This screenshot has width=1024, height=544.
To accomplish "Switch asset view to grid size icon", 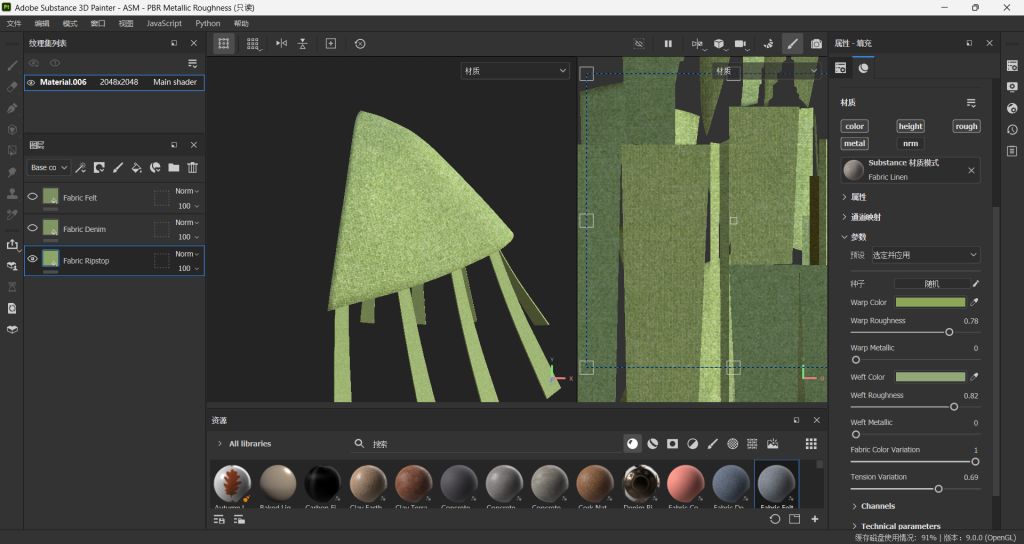I will pyautogui.click(x=811, y=444).
